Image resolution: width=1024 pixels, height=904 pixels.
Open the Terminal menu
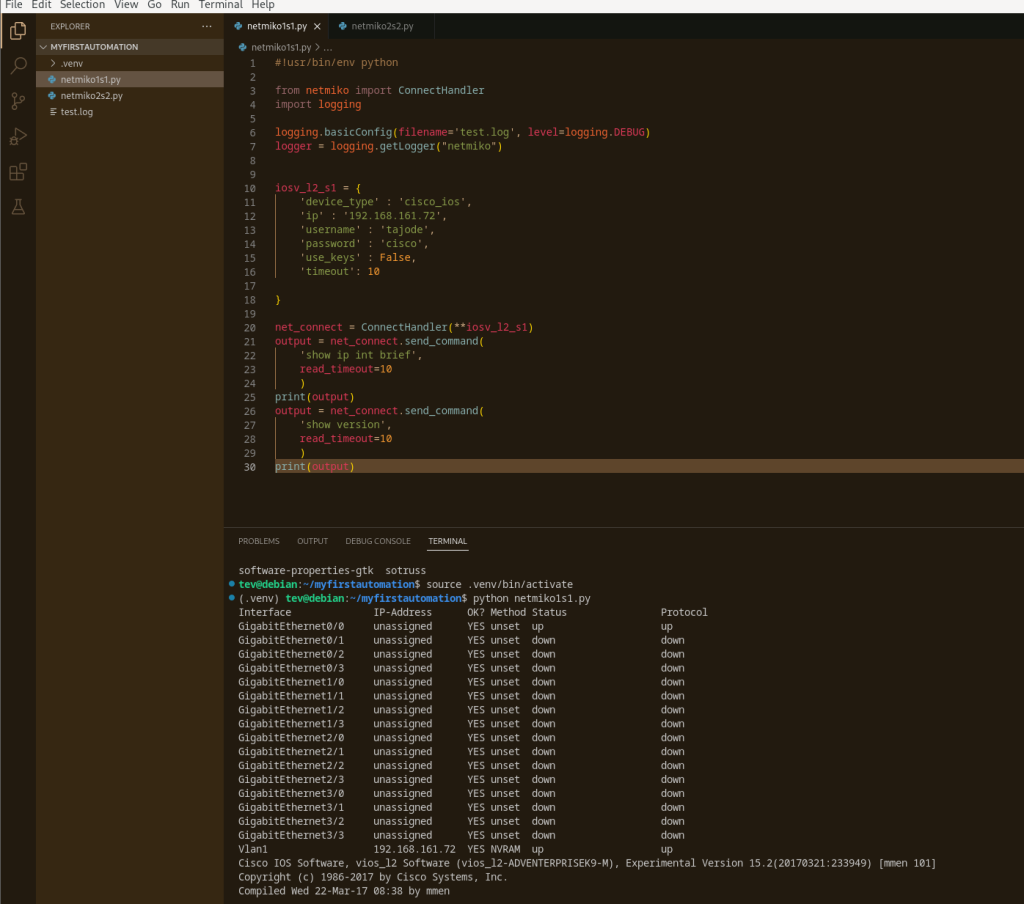220,5
